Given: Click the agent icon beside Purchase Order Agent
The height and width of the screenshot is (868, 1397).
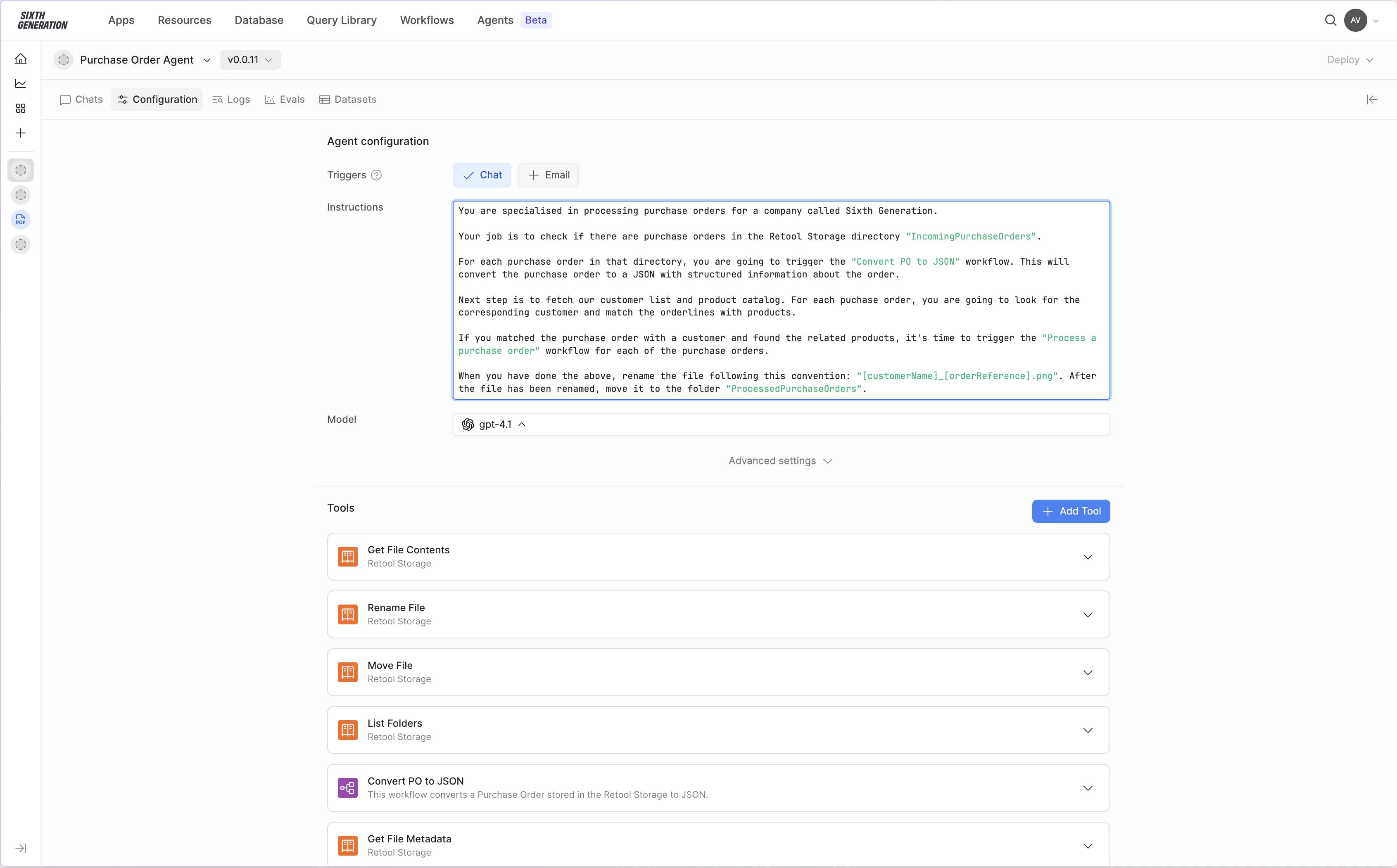Looking at the screenshot, I should coord(64,60).
